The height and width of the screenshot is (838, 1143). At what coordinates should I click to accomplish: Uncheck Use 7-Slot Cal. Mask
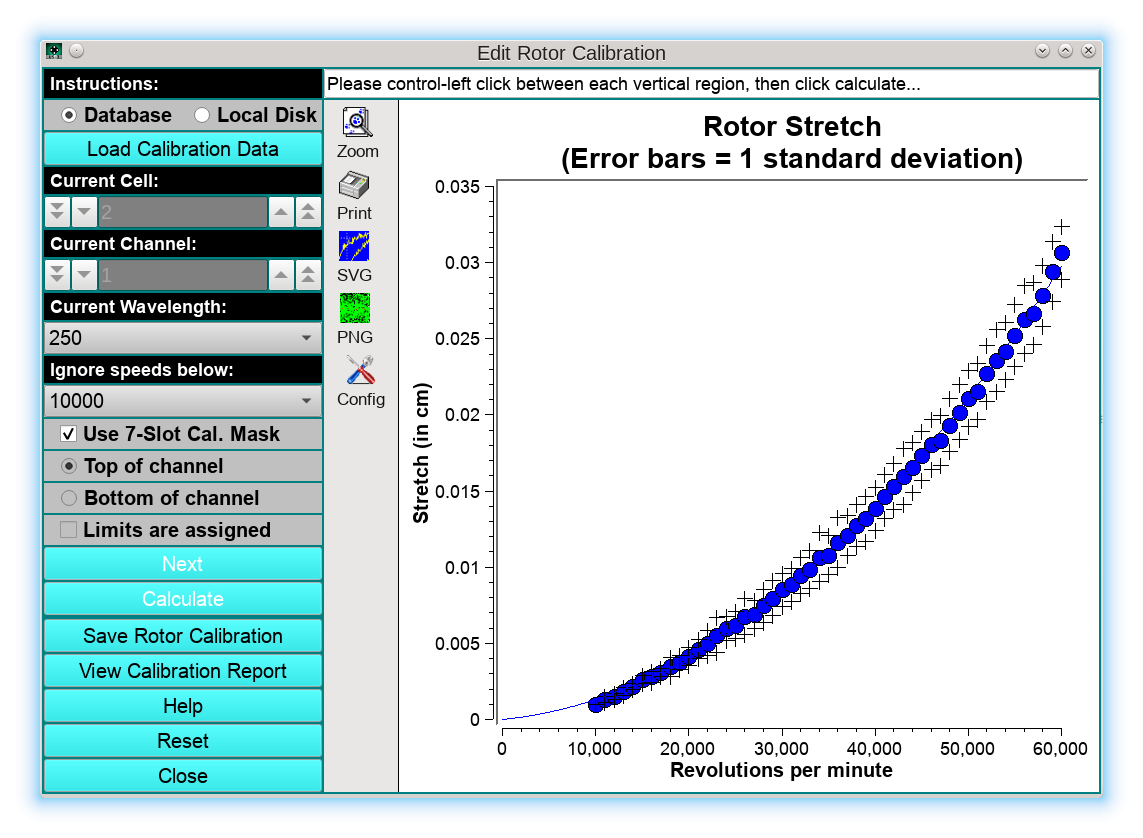(x=69, y=434)
